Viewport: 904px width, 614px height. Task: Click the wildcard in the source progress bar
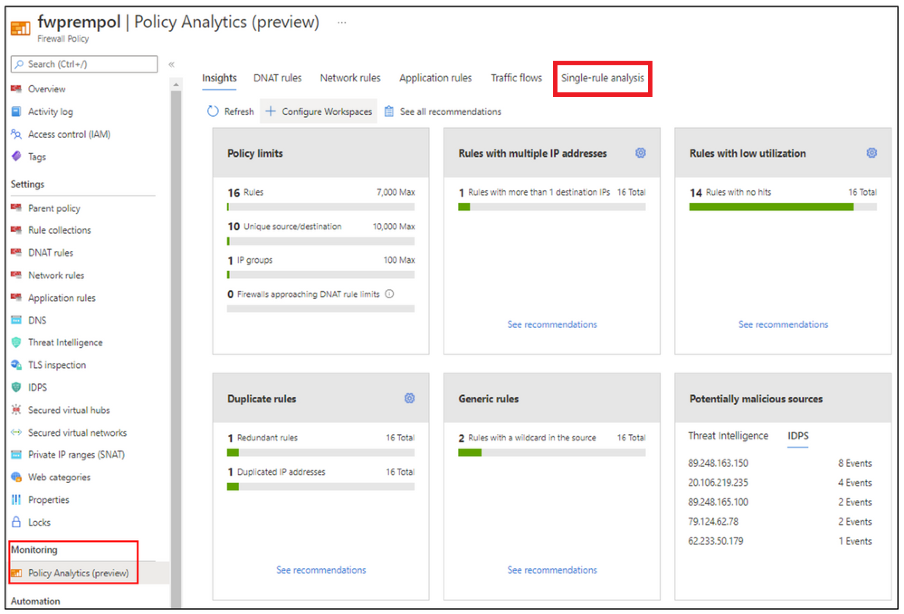click(x=552, y=453)
